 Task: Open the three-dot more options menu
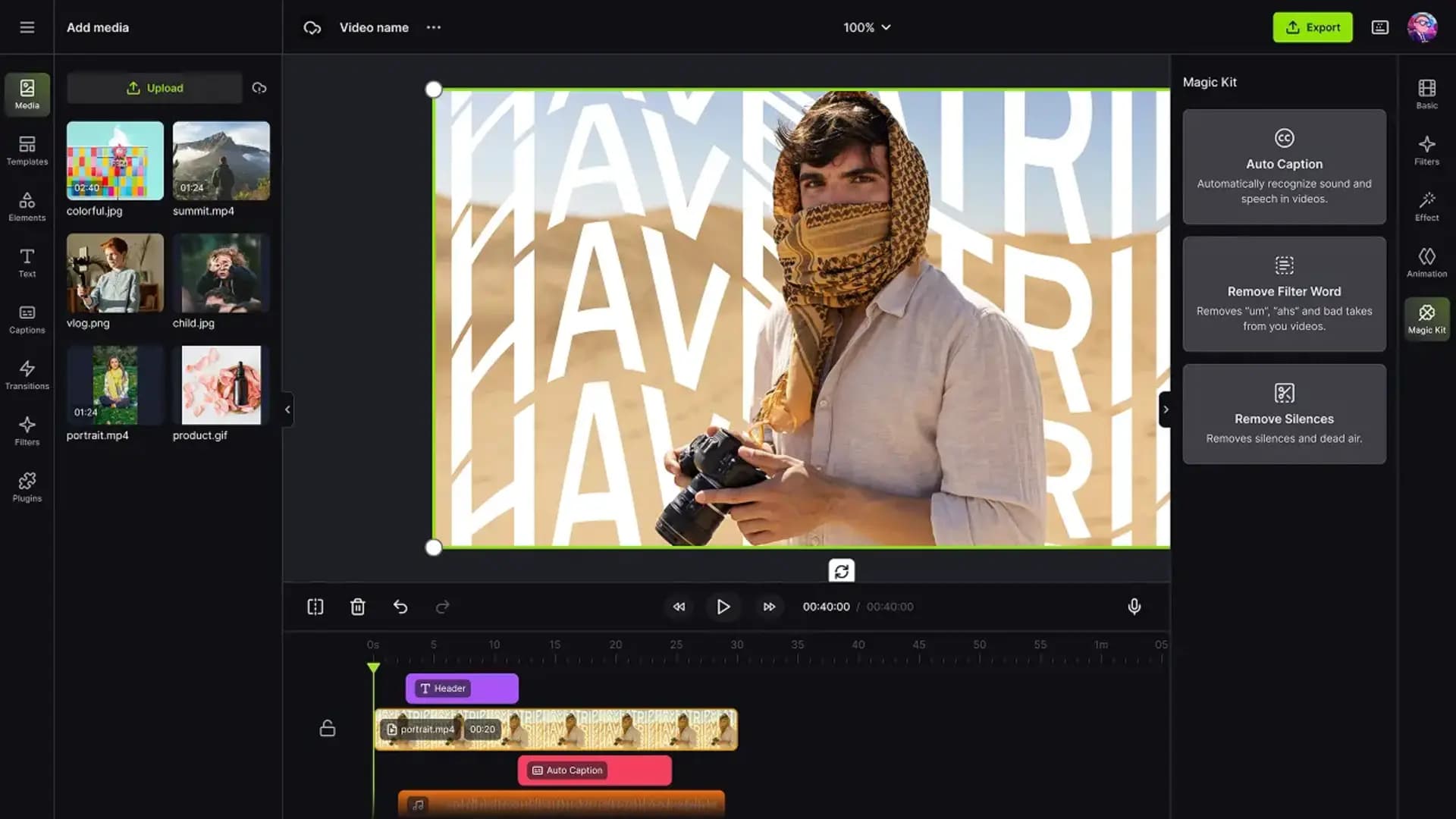click(x=434, y=27)
